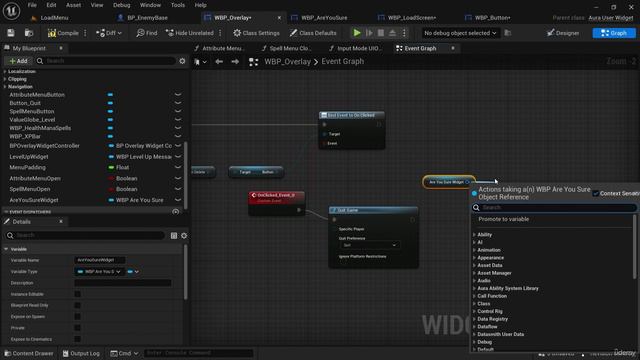Expand the Navigation category

point(5,87)
